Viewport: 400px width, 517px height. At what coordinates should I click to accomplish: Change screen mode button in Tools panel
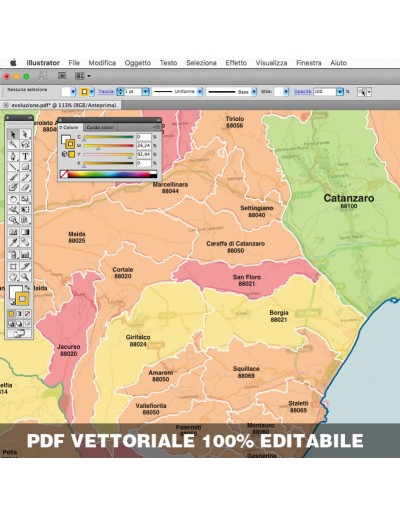point(19,333)
